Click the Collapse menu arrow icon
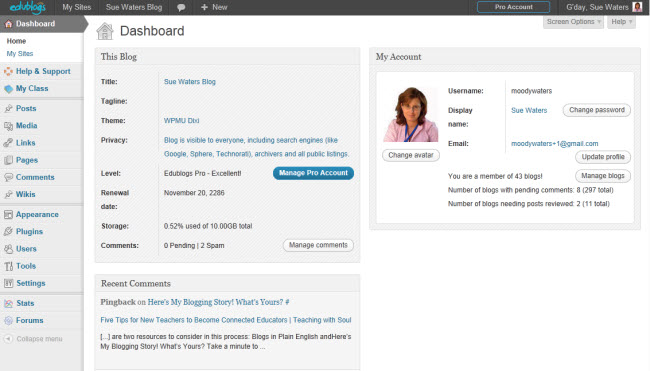This screenshot has width=650, height=371. (8, 339)
